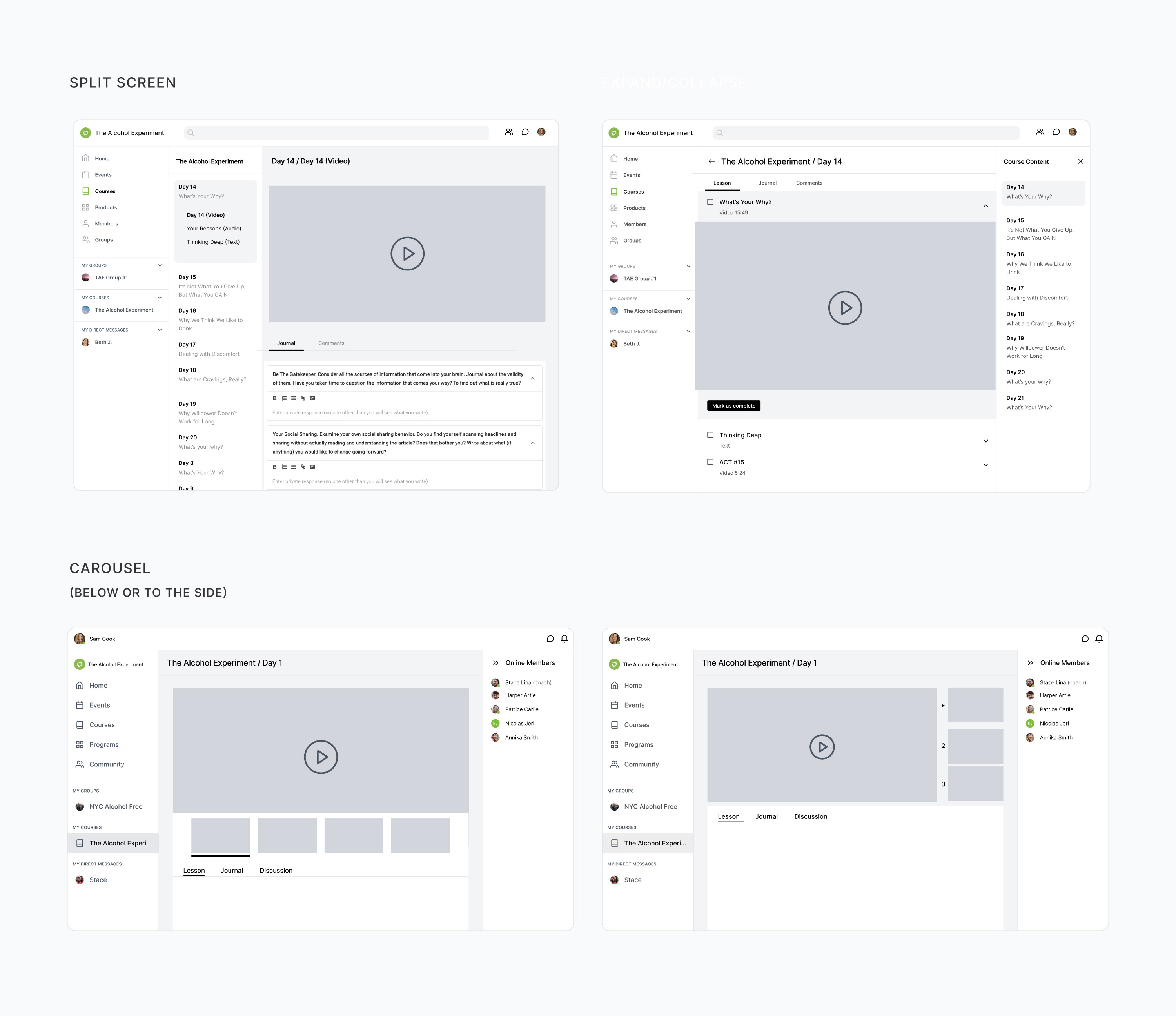Screen dimensions: 1176x1016
Task: Select side carousel thumbnail numbered 3
Action: point(975,784)
